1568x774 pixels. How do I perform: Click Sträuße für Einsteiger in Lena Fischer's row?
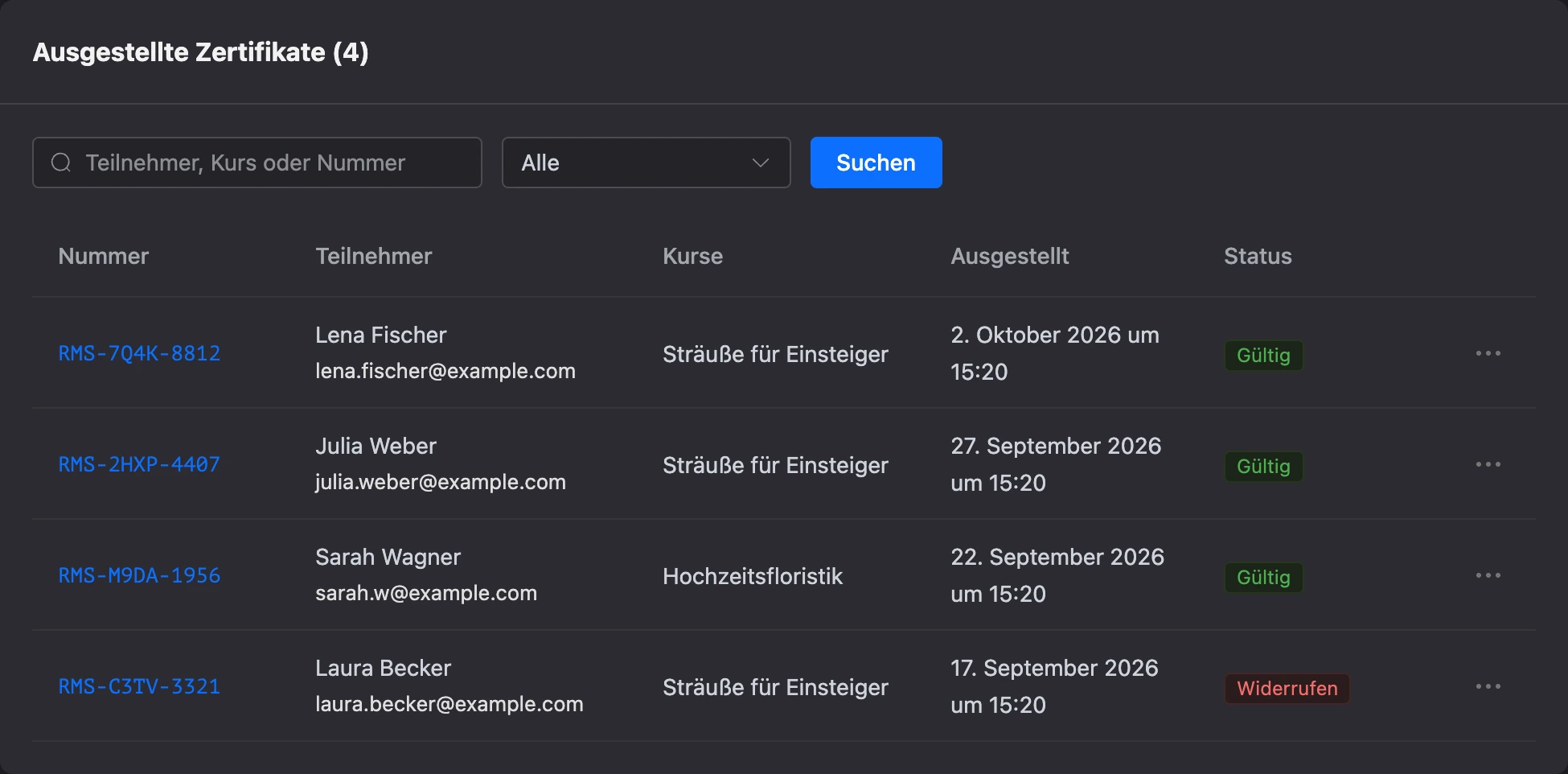pos(775,354)
